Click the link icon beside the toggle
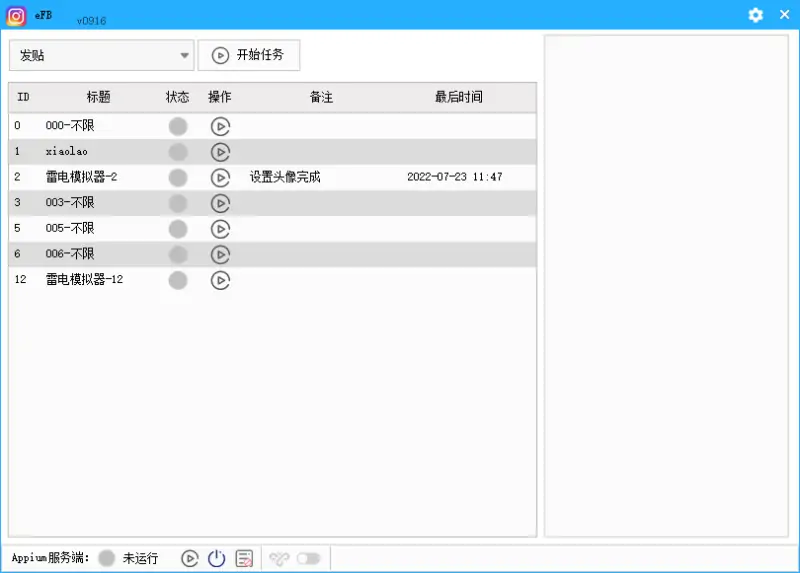 pyautogui.click(x=279, y=558)
